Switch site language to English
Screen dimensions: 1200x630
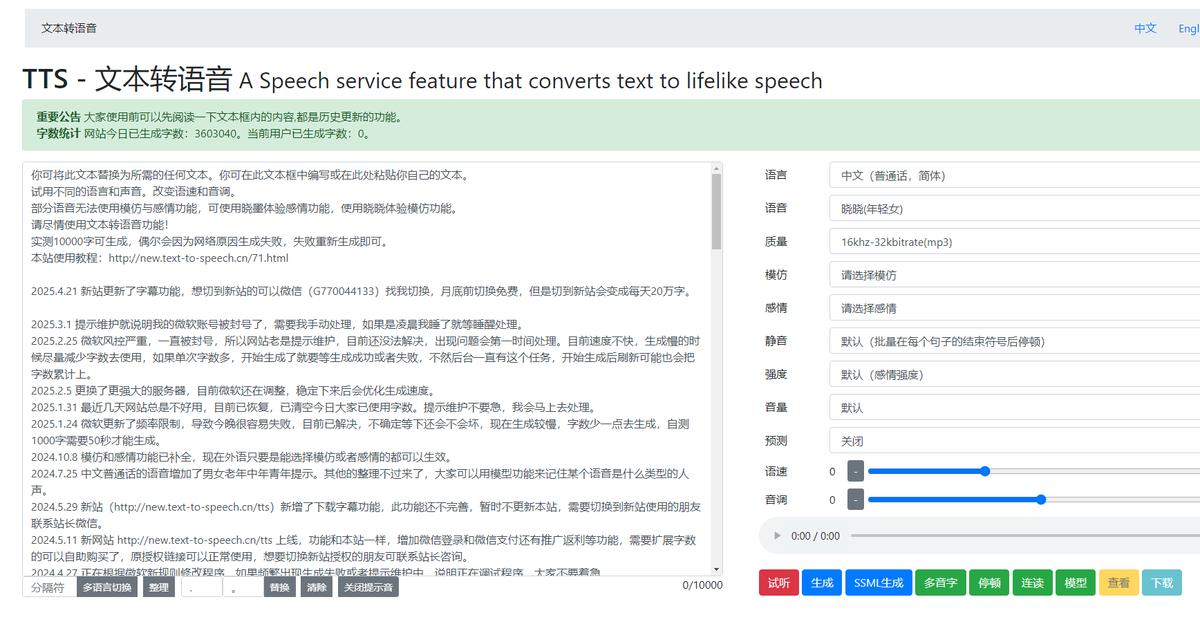tap(1191, 28)
